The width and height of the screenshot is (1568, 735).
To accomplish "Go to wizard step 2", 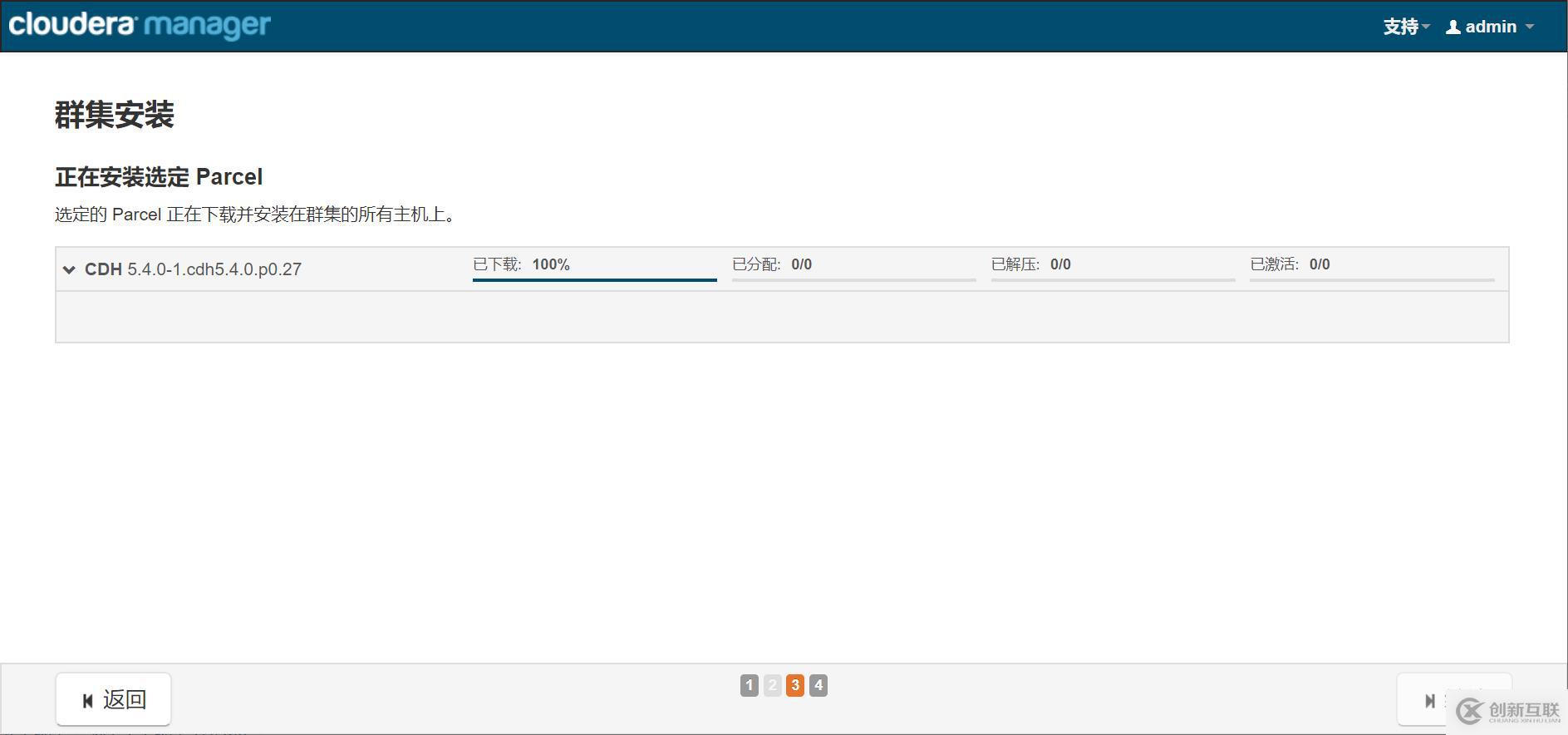I will click(773, 685).
